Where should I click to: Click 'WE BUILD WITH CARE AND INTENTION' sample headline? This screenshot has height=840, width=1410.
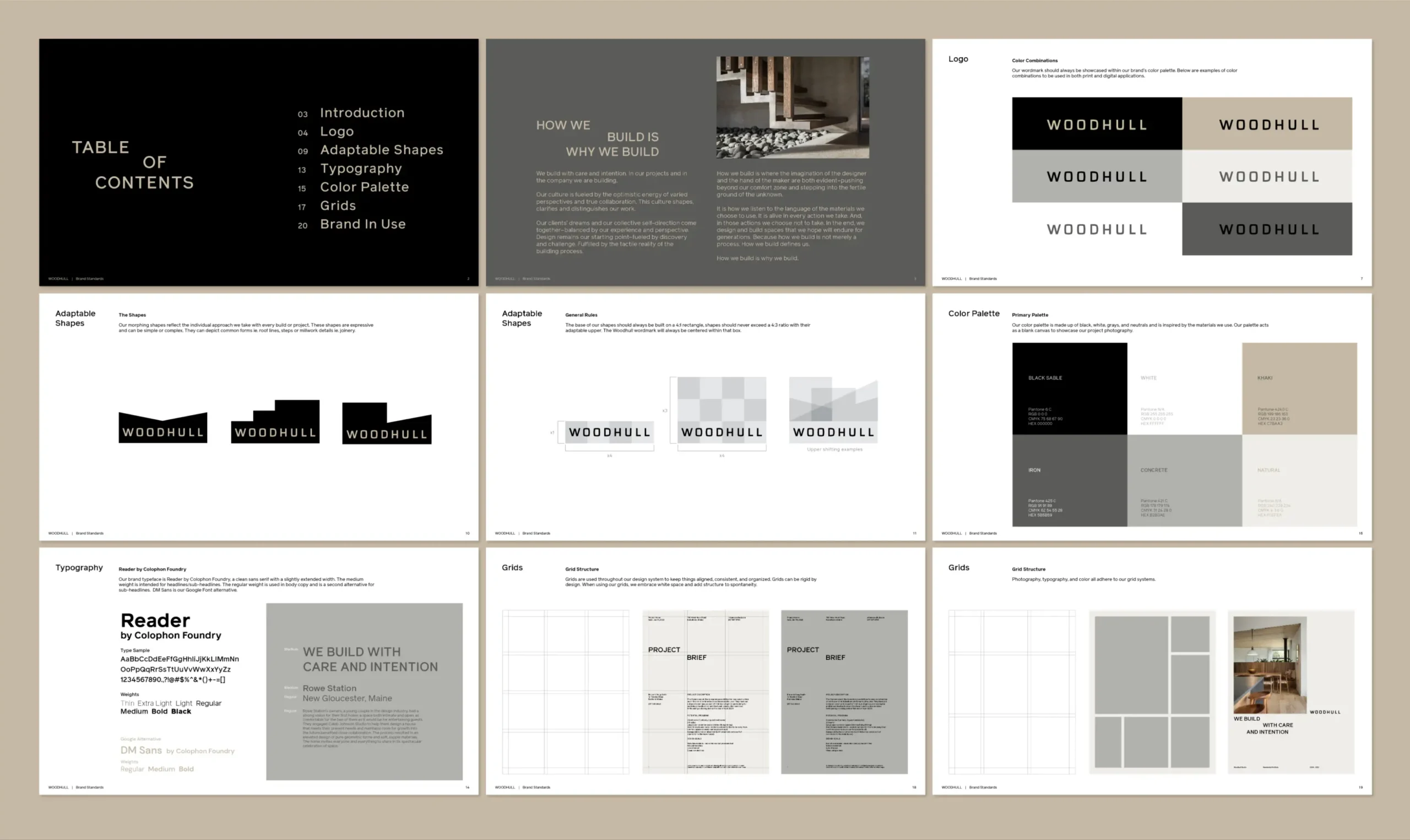(370, 659)
